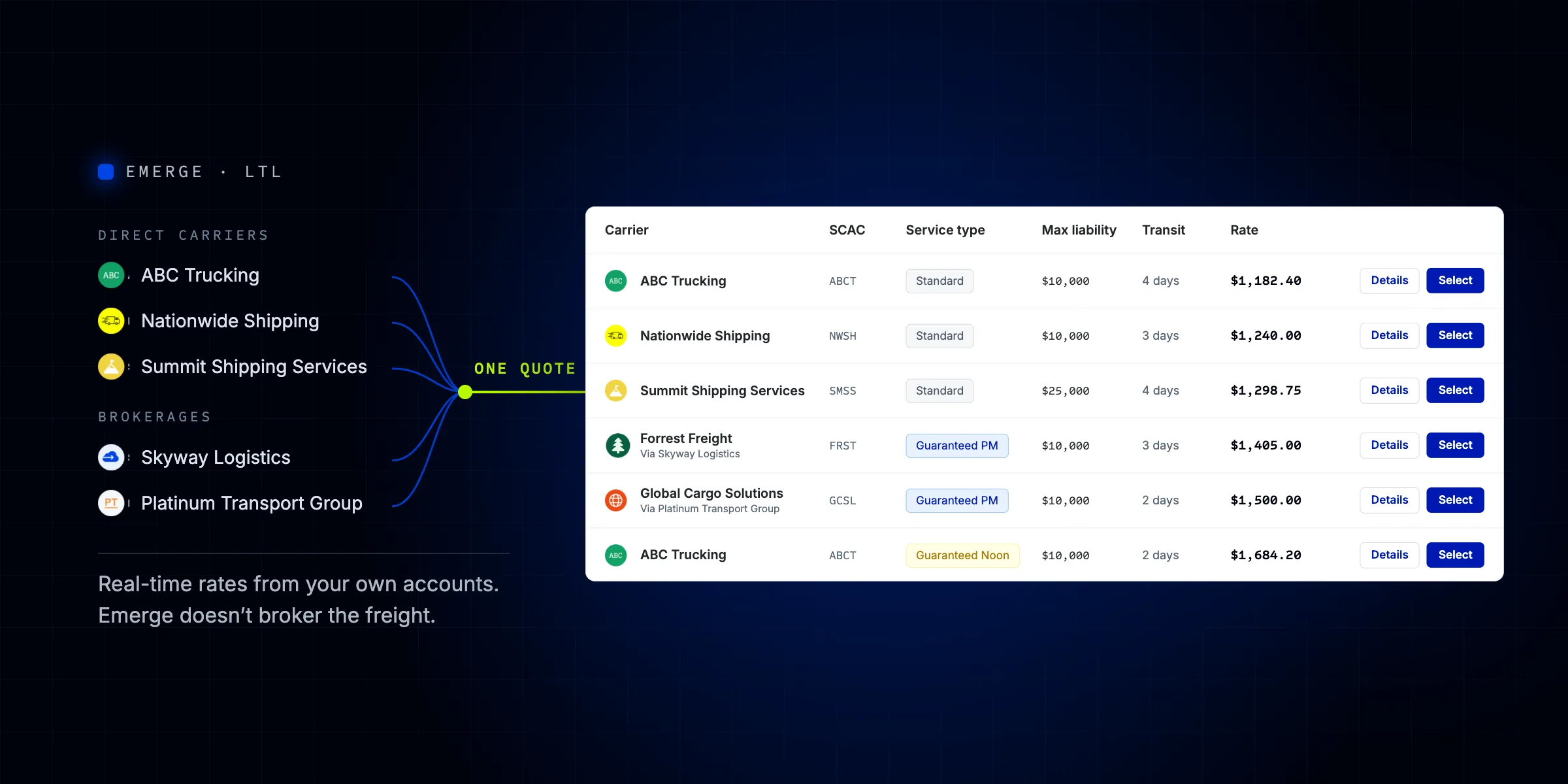Click Guaranteed PM badge for Forrest Freight
Image resolution: width=1568 pixels, height=784 pixels.
click(957, 446)
